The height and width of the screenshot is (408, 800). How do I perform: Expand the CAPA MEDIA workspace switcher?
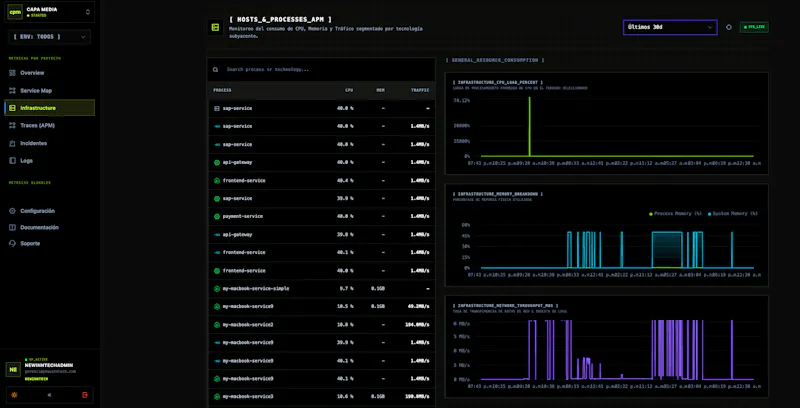click(x=49, y=12)
